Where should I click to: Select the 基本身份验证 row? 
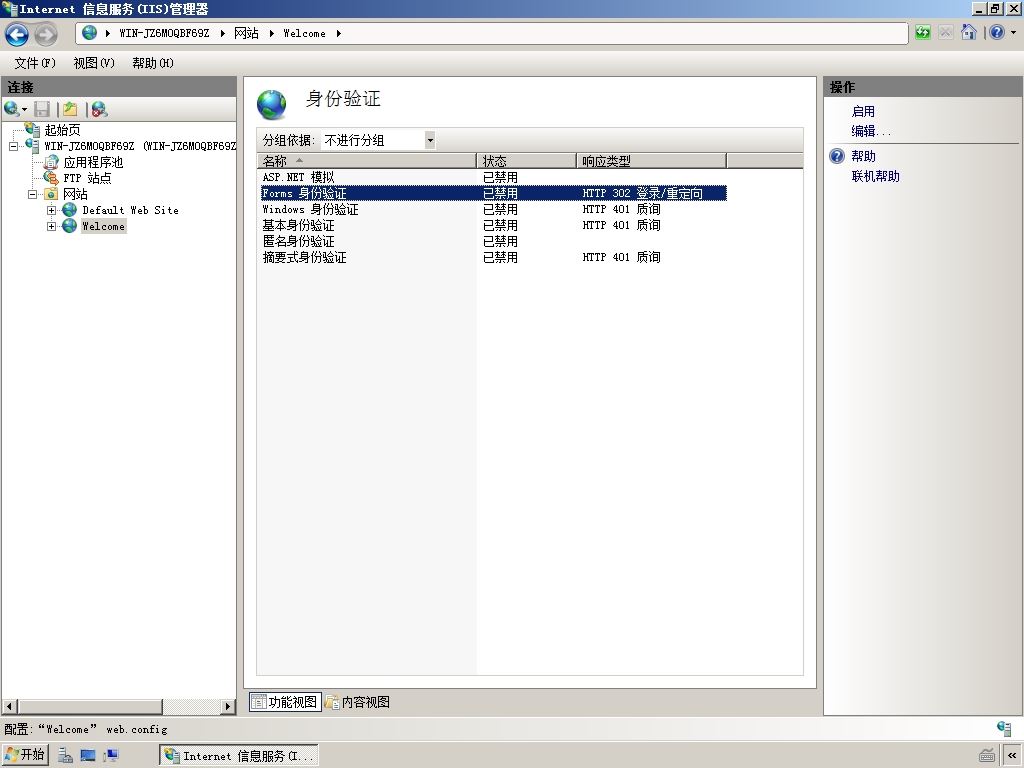click(x=493, y=225)
